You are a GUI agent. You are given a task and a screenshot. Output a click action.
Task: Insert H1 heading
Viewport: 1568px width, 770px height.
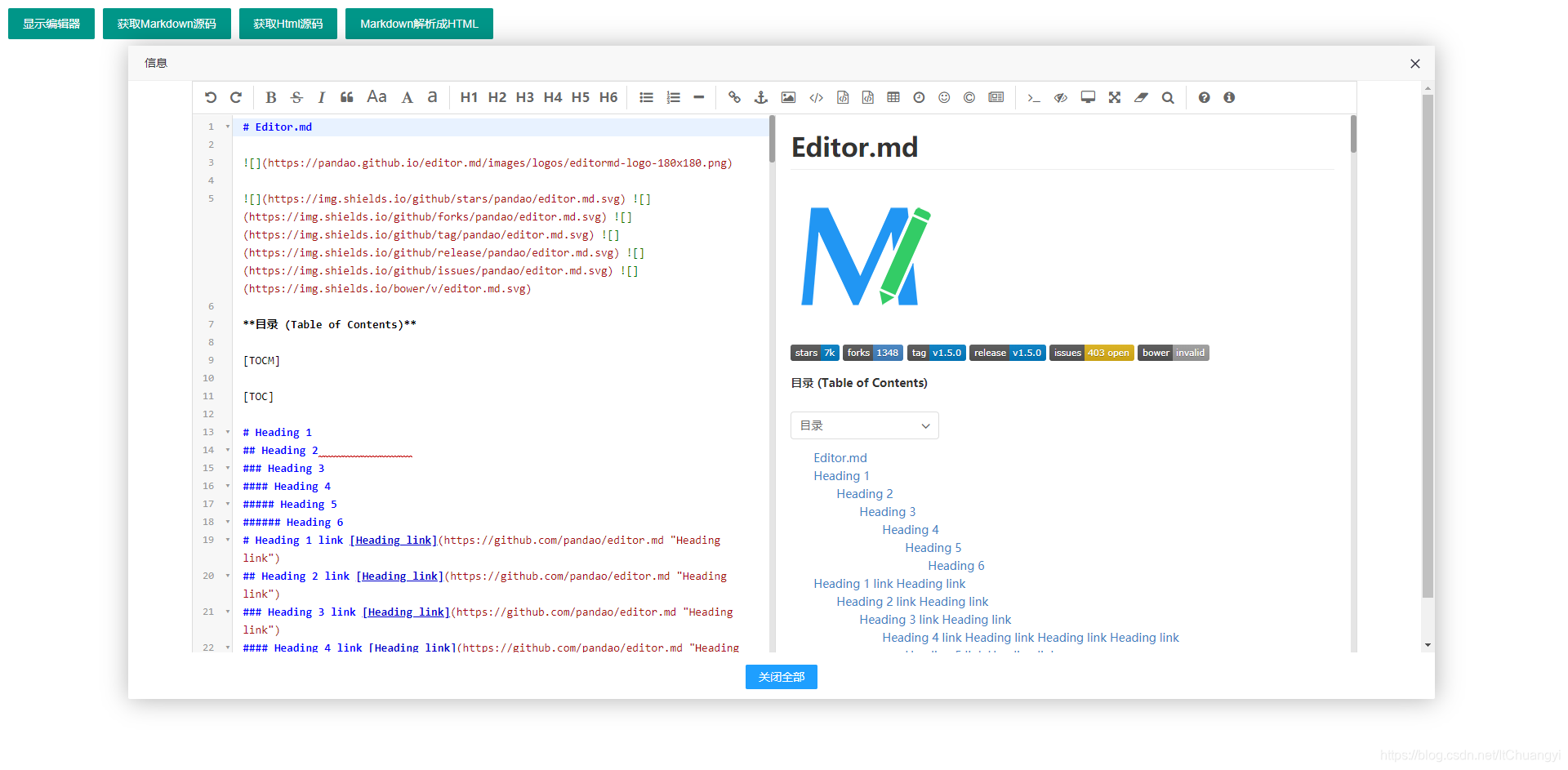click(x=469, y=97)
